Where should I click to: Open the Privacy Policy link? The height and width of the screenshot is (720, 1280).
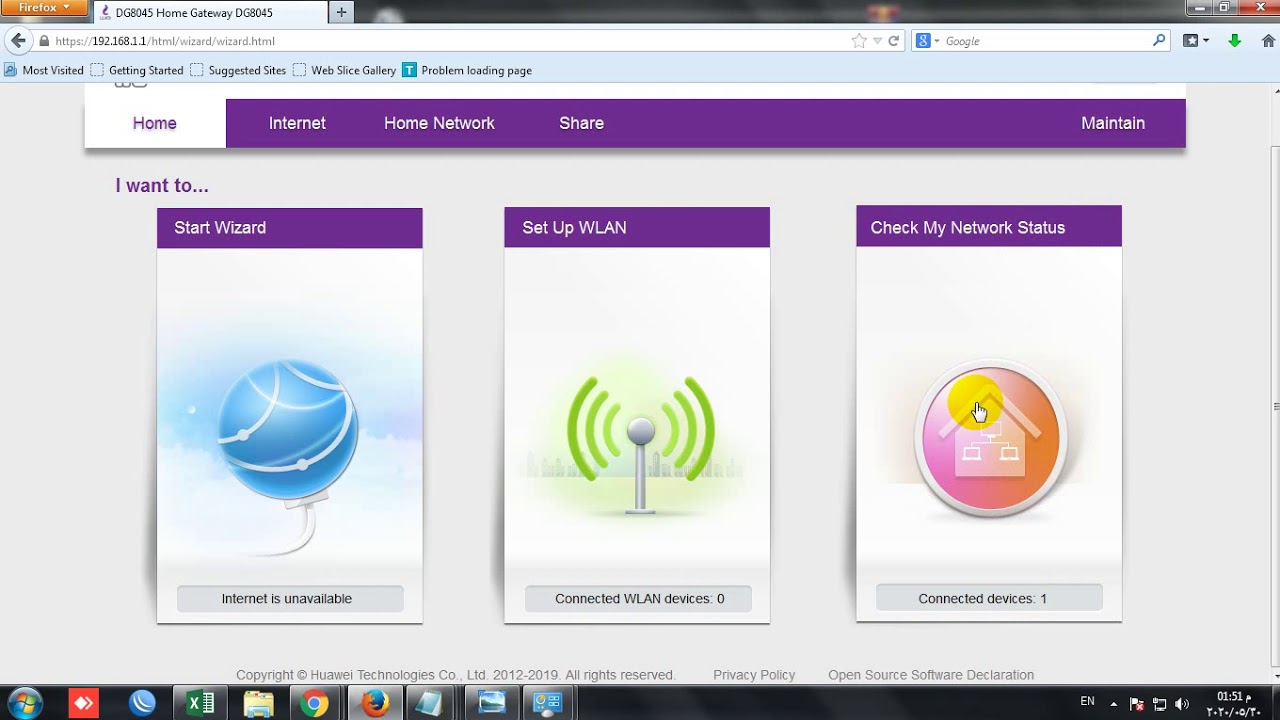[x=754, y=675]
